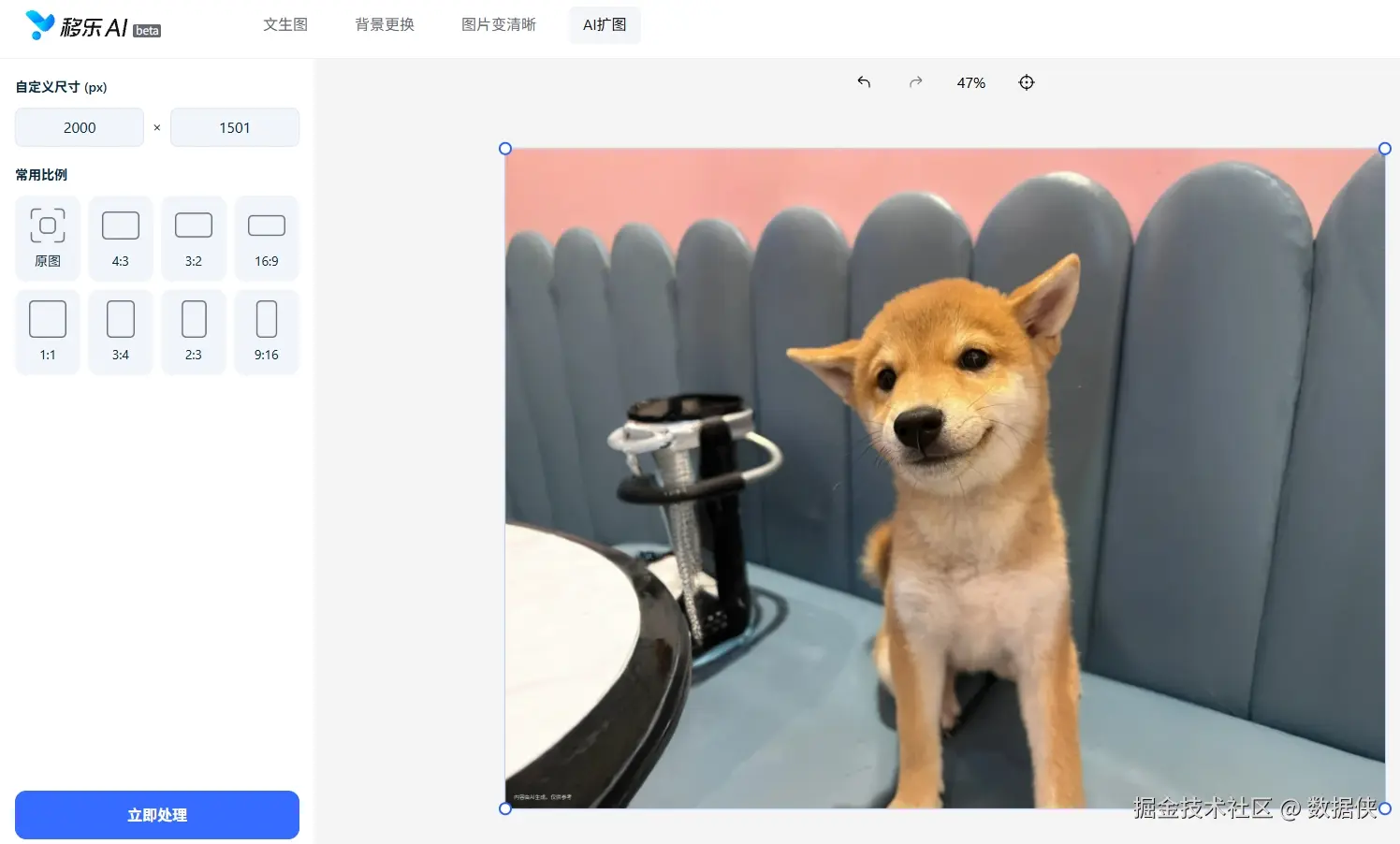This screenshot has height=844, width=1400.
Task: Select the 2:3 portrait ratio preset
Action: pyautogui.click(x=194, y=331)
